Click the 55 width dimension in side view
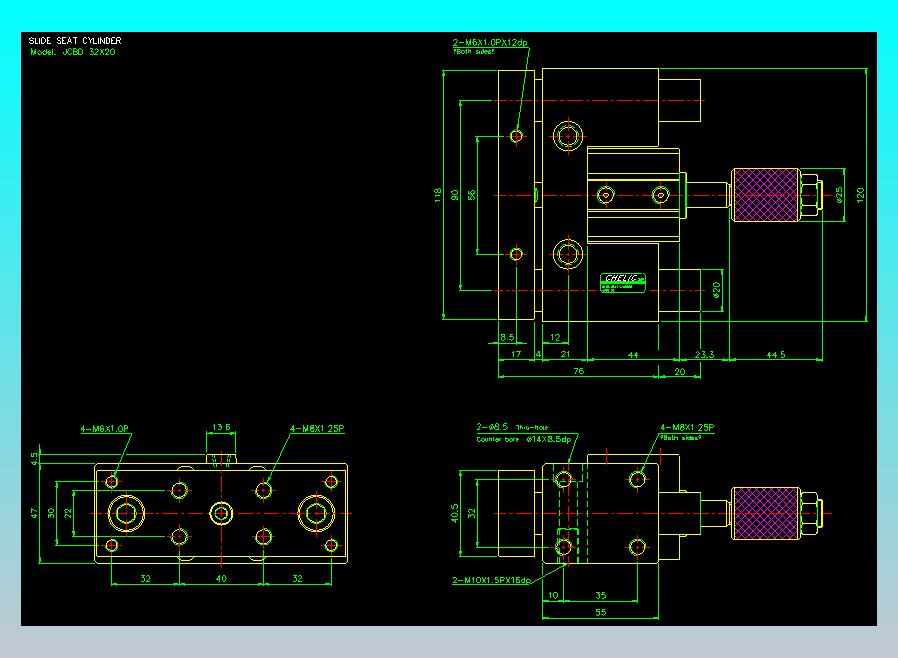 600,612
